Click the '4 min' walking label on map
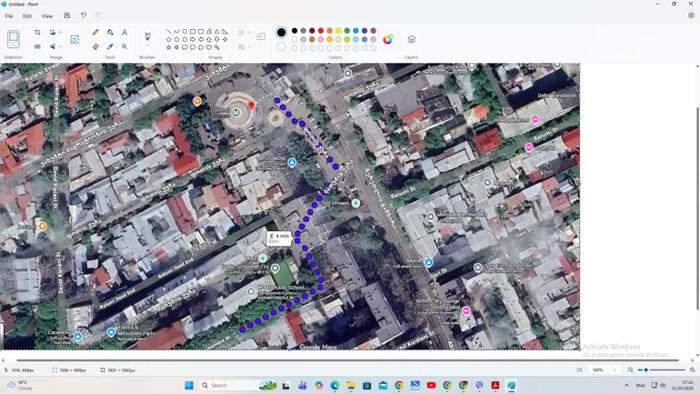The image size is (700, 394). point(279,238)
